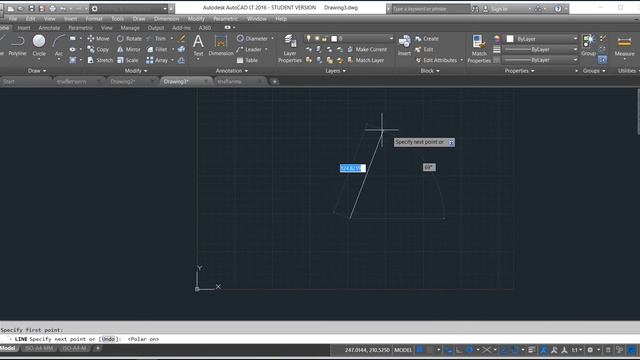Click the block Edit button
640x360 pixels.
click(x=424, y=49)
